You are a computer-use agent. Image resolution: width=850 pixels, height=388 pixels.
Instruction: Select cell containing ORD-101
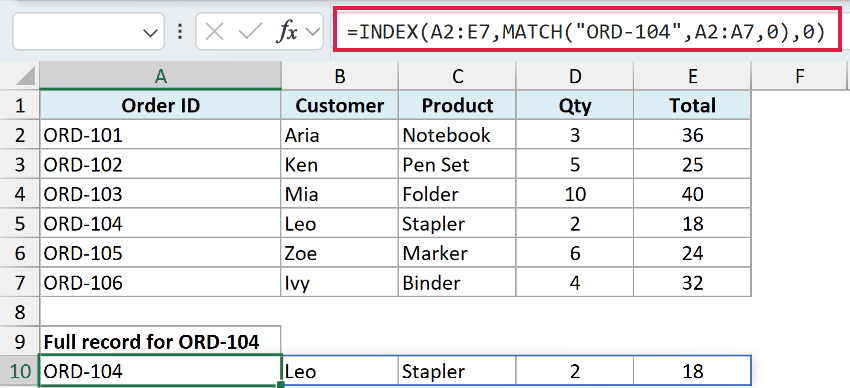160,135
